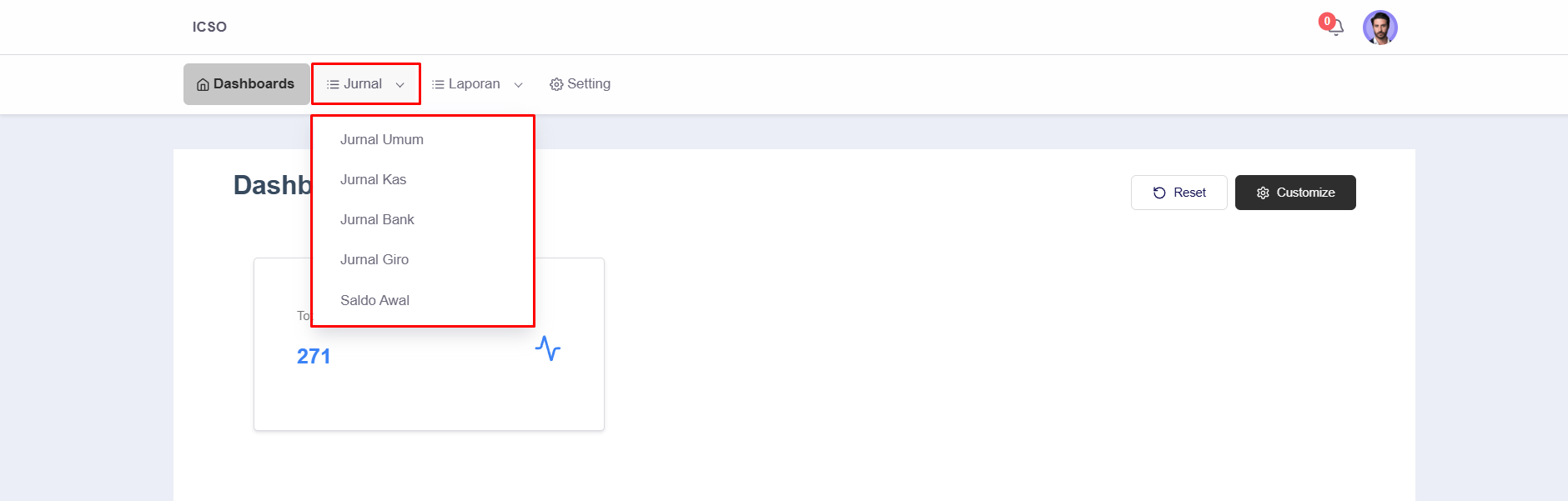1568x501 pixels.
Task: Click the list icon beside Jurnal
Action: [x=333, y=84]
